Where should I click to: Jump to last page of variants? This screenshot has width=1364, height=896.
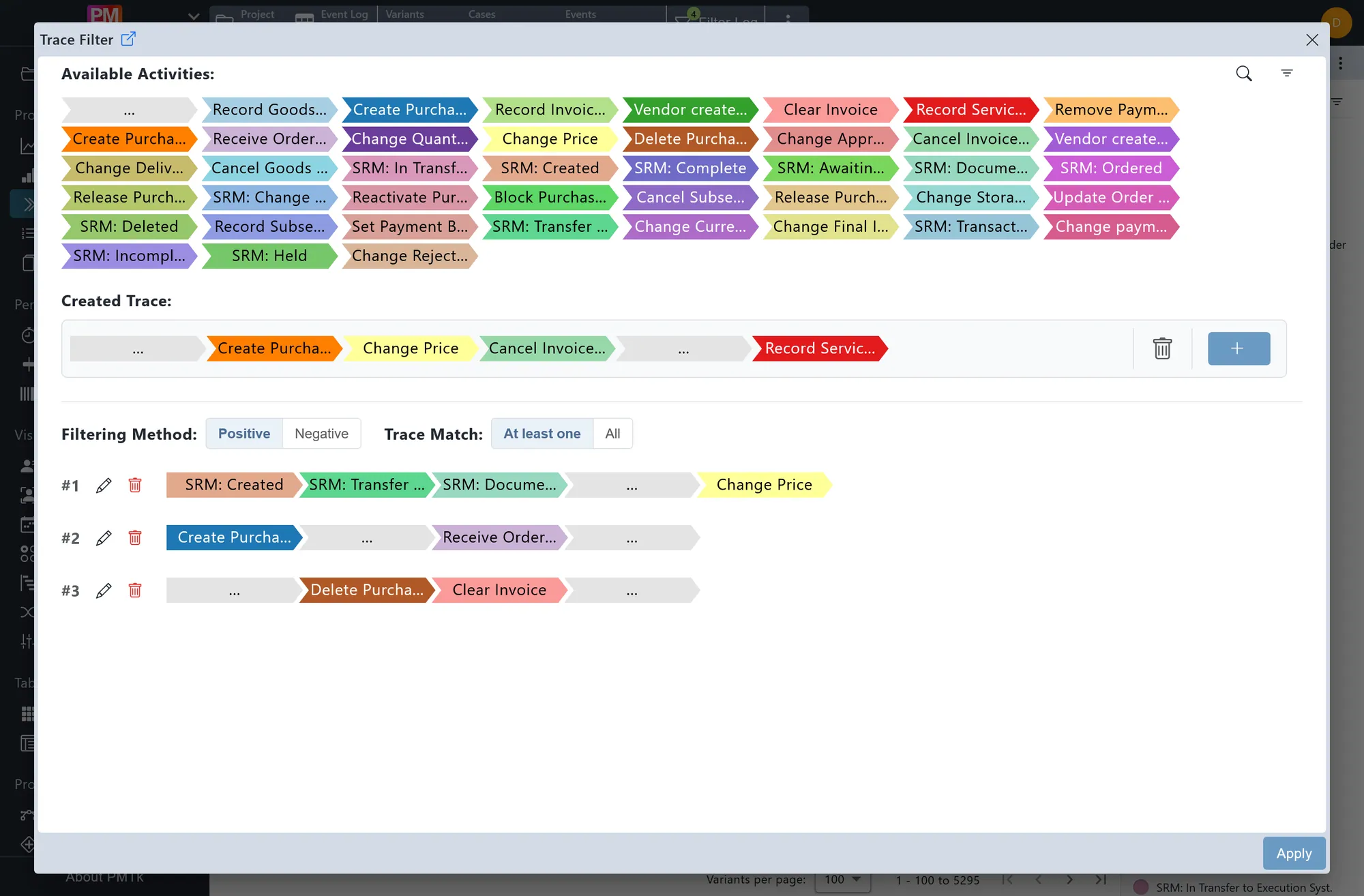tap(1101, 880)
